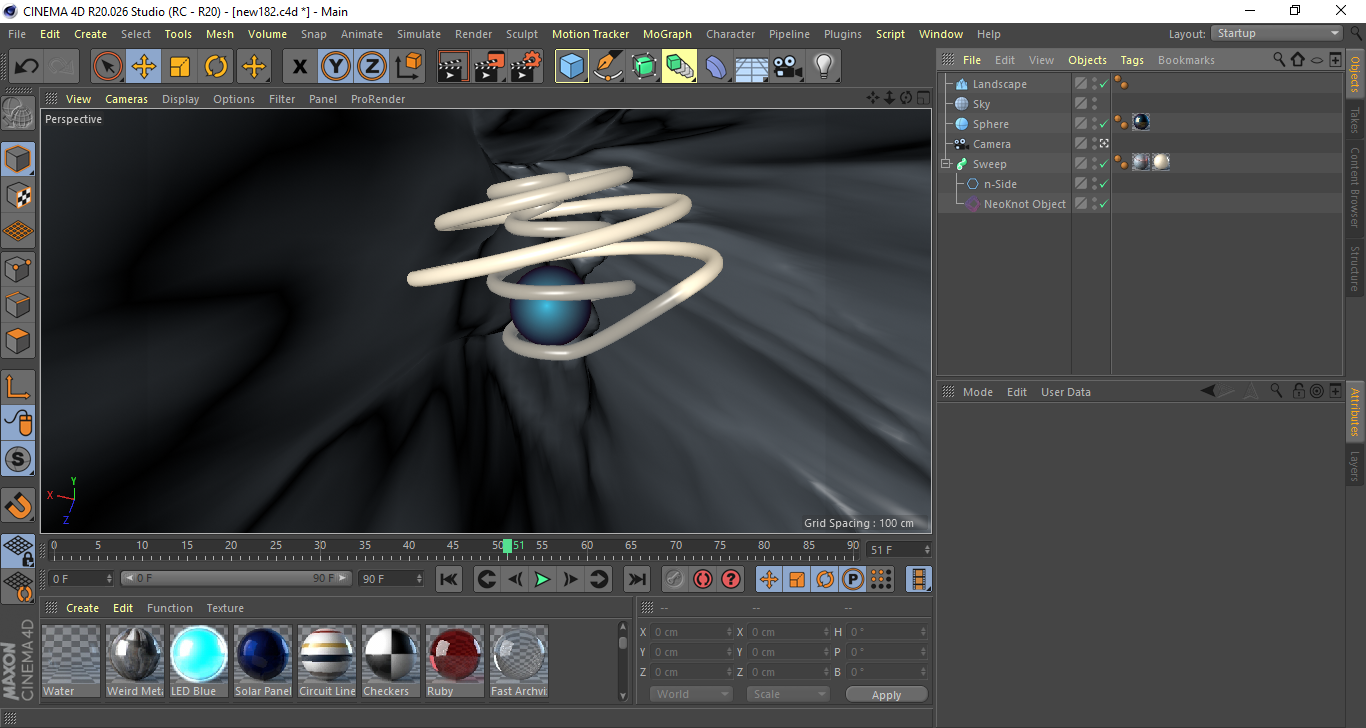Activate the Scale tool
The image size is (1366, 728).
tap(180, 67)
